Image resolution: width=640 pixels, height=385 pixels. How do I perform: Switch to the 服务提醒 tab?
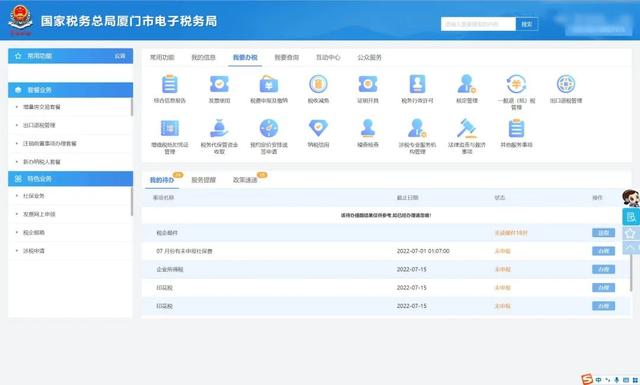(203, 180)
